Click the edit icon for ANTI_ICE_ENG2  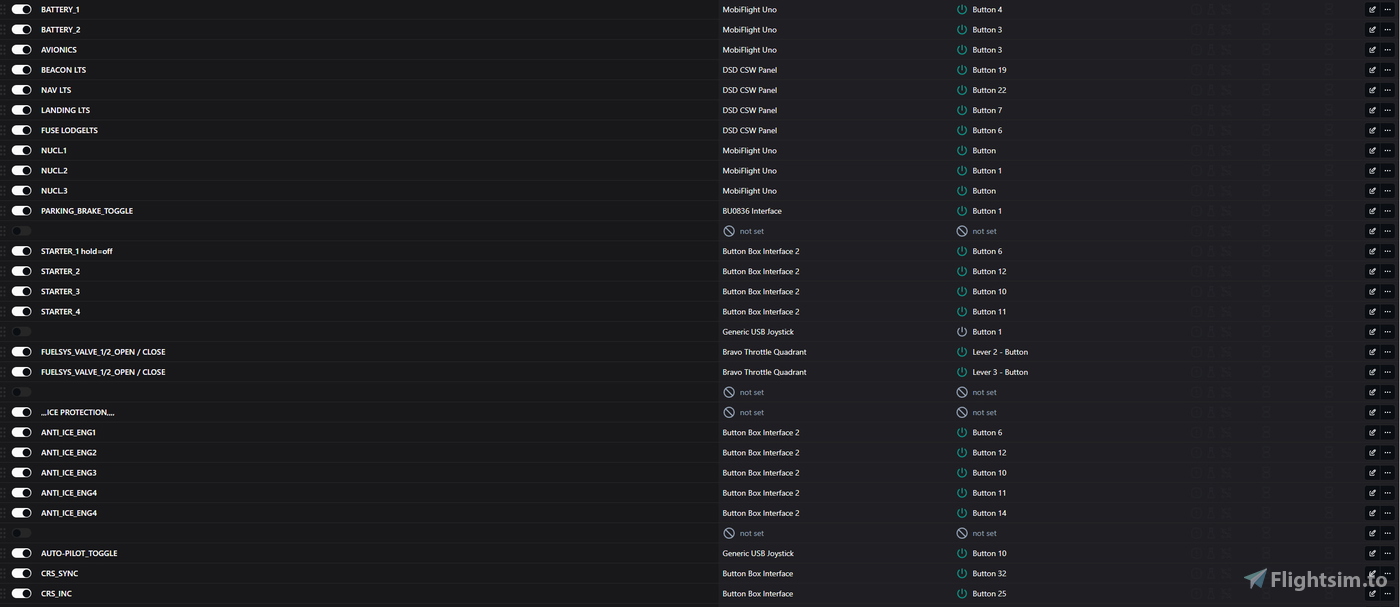pyautogui.click(x=1372, y=453)
